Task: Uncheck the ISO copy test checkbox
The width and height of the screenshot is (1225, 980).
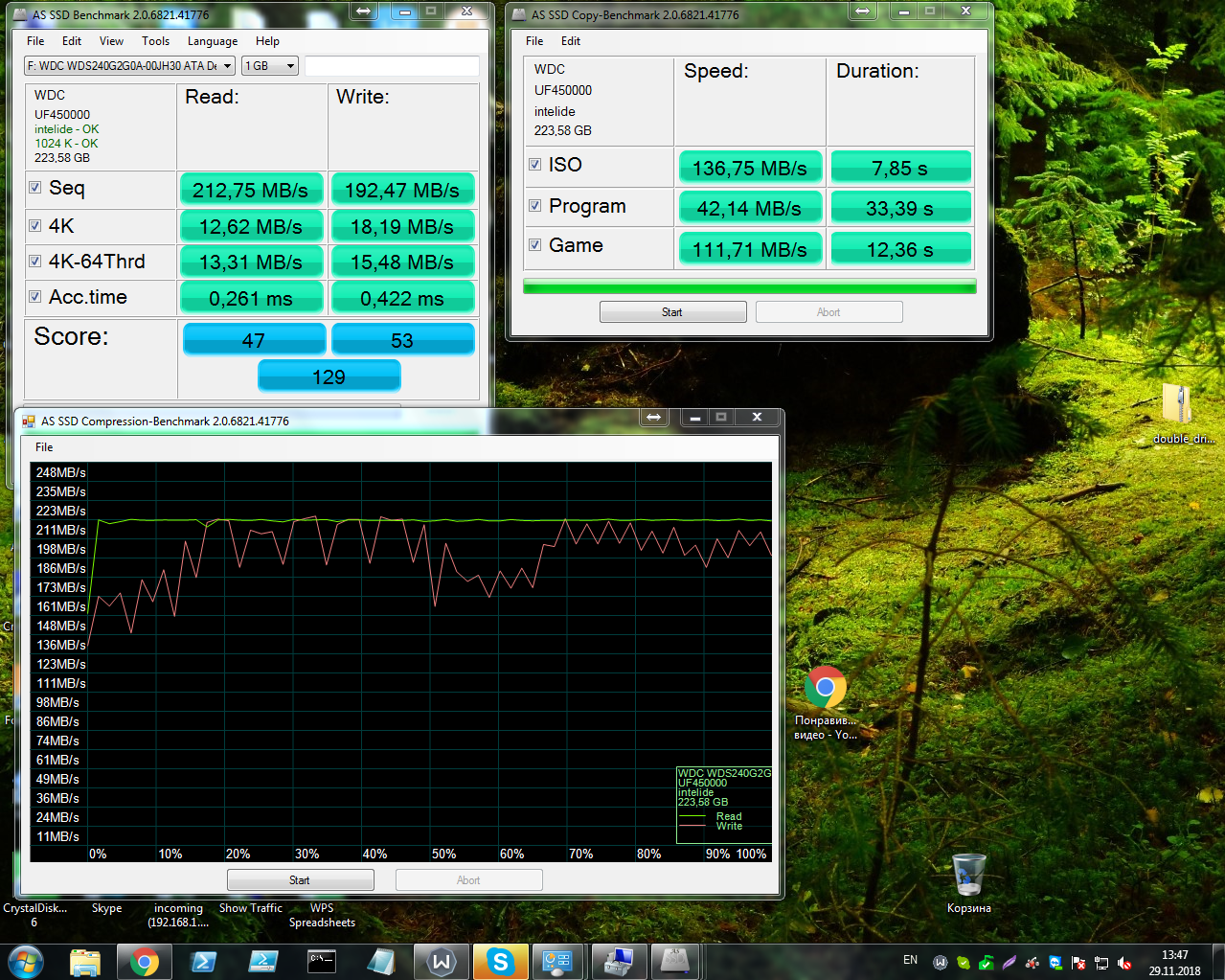Action: 535,165
